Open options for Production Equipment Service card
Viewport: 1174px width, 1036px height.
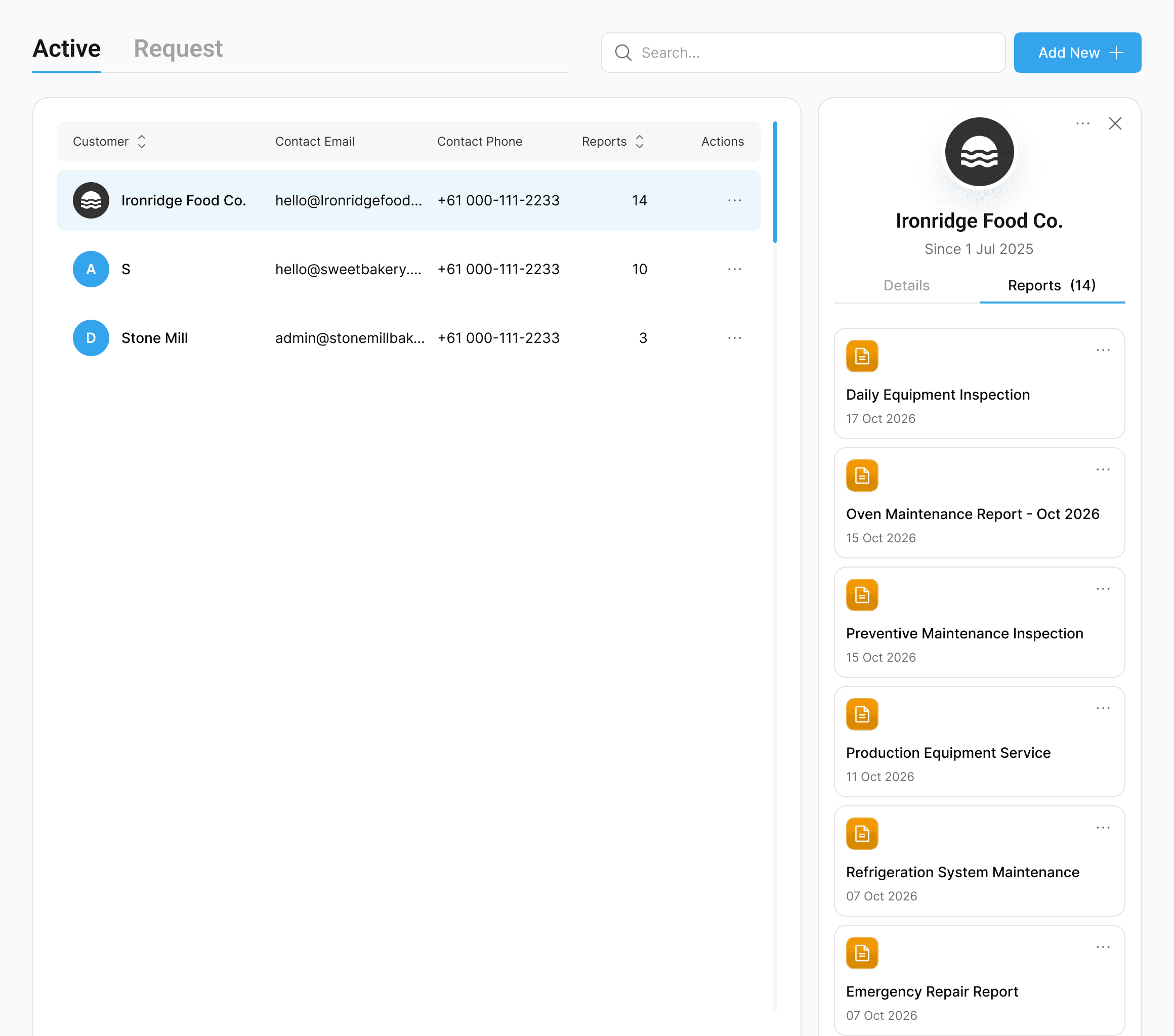tap(1102, 709)
